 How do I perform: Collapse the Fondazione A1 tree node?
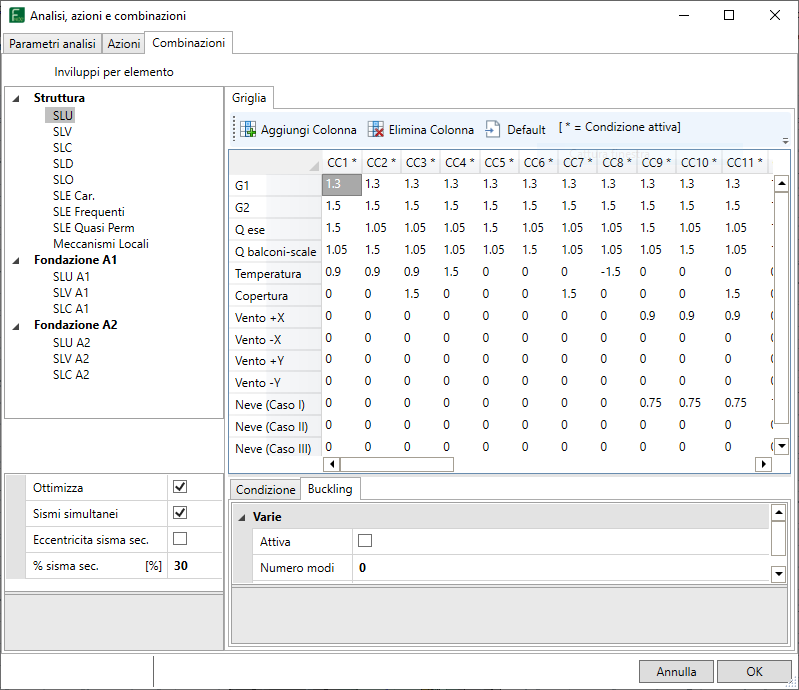click(x=16, y=261)
